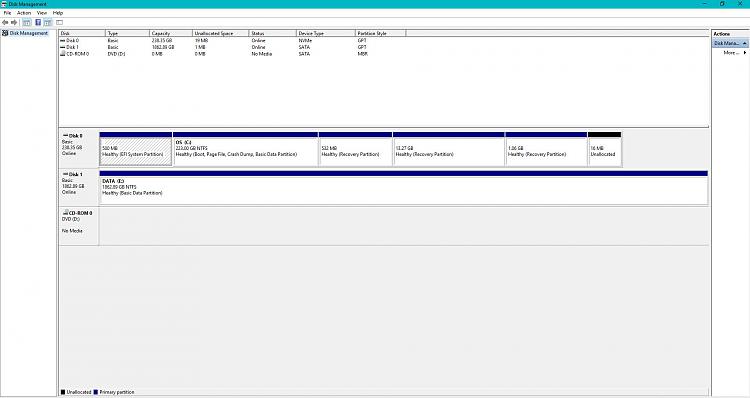This screenshot has height=398, width=750.
Task: Click the CD-ROM 0 DVD (D:) label
Action: click(x=79, y=226)
